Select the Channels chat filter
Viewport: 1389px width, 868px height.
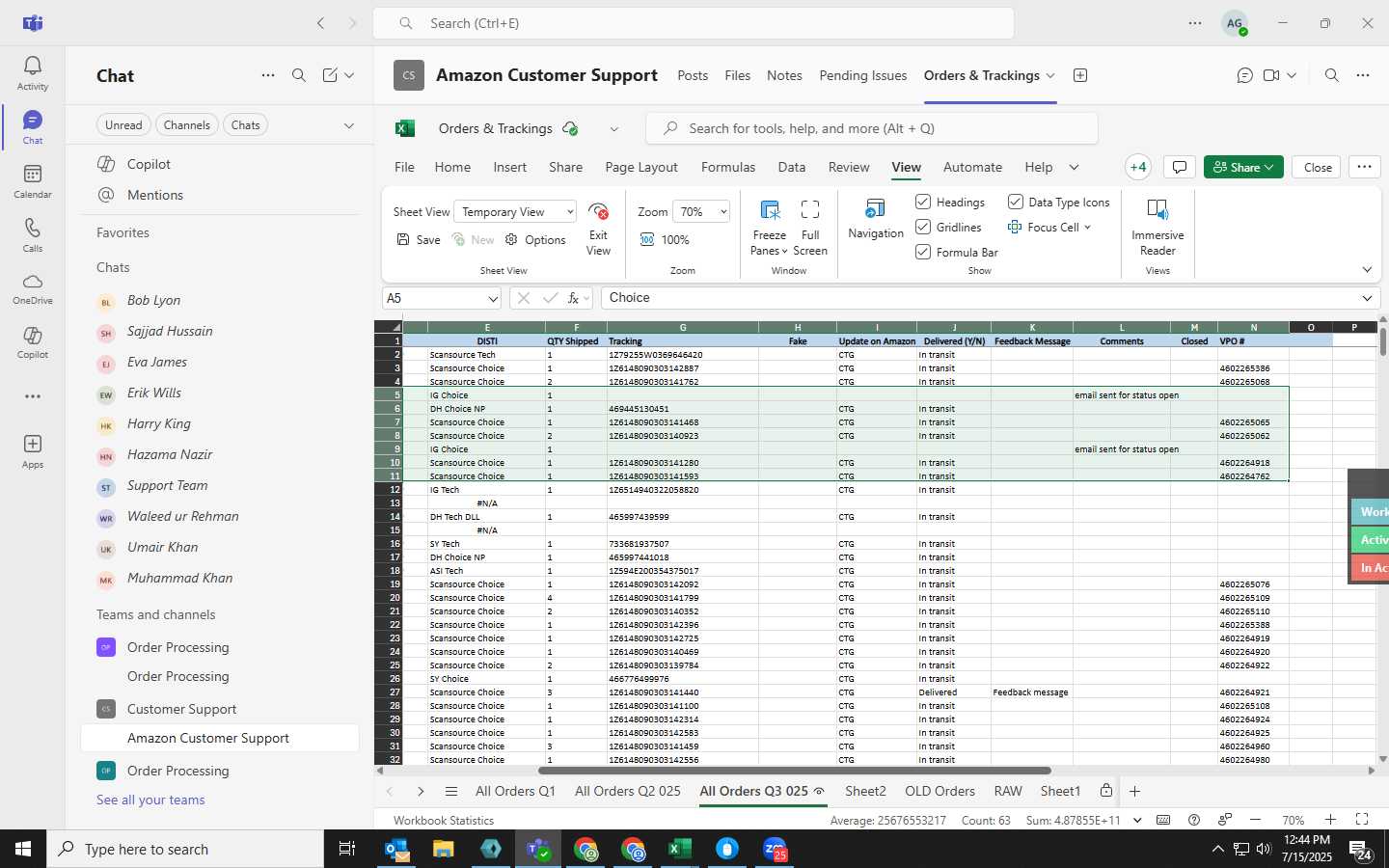point(186,124)
